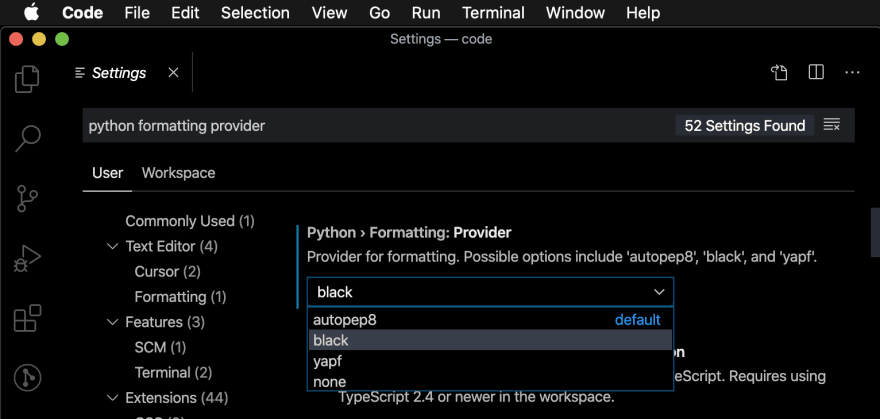Select Formatting (1) in settings tree
Screen dimensions: 880x419
click(180, 297)
